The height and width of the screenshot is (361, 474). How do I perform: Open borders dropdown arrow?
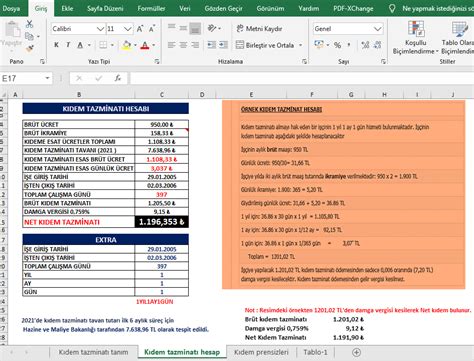pyautogui.click(x=112, y=45)
